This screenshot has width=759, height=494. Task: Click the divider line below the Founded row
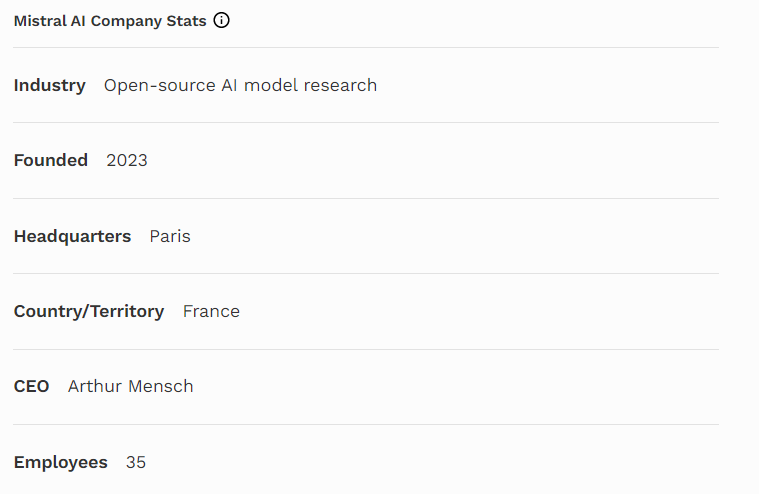[366, 198]
